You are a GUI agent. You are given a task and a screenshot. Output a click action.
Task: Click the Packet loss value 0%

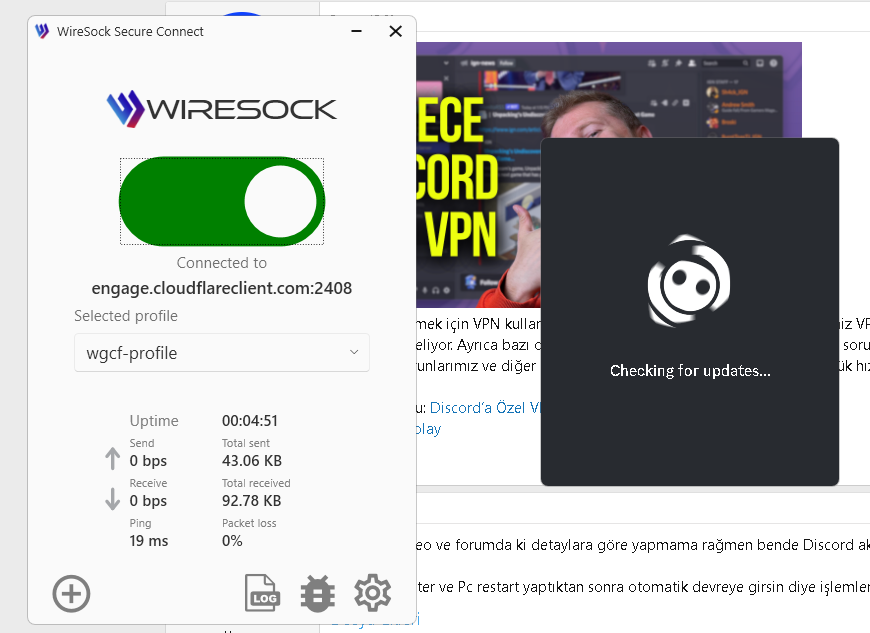click(232, 540)
